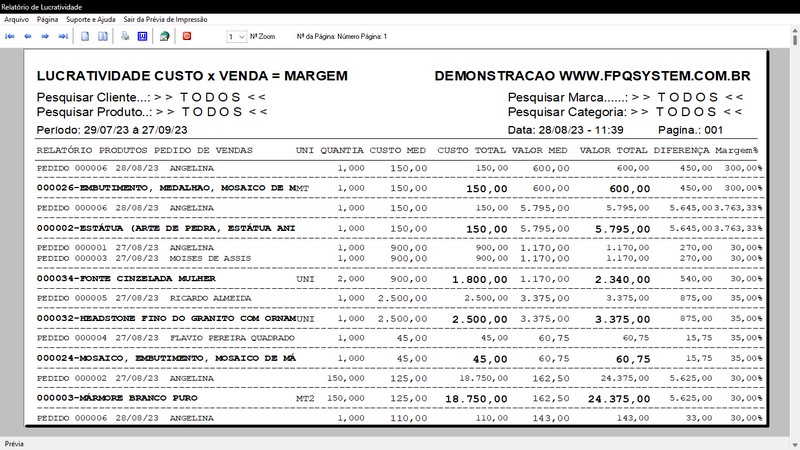
Task: Open the zoom level dropdown
Action: pos(236,36)
